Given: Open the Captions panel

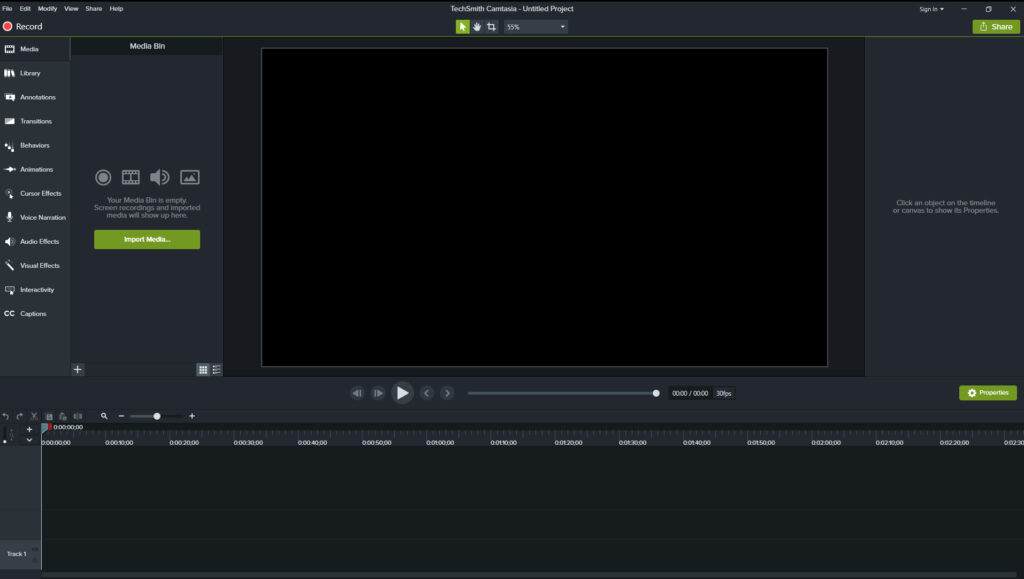Looking at the screenshot, I should click(x=35, y=314).
